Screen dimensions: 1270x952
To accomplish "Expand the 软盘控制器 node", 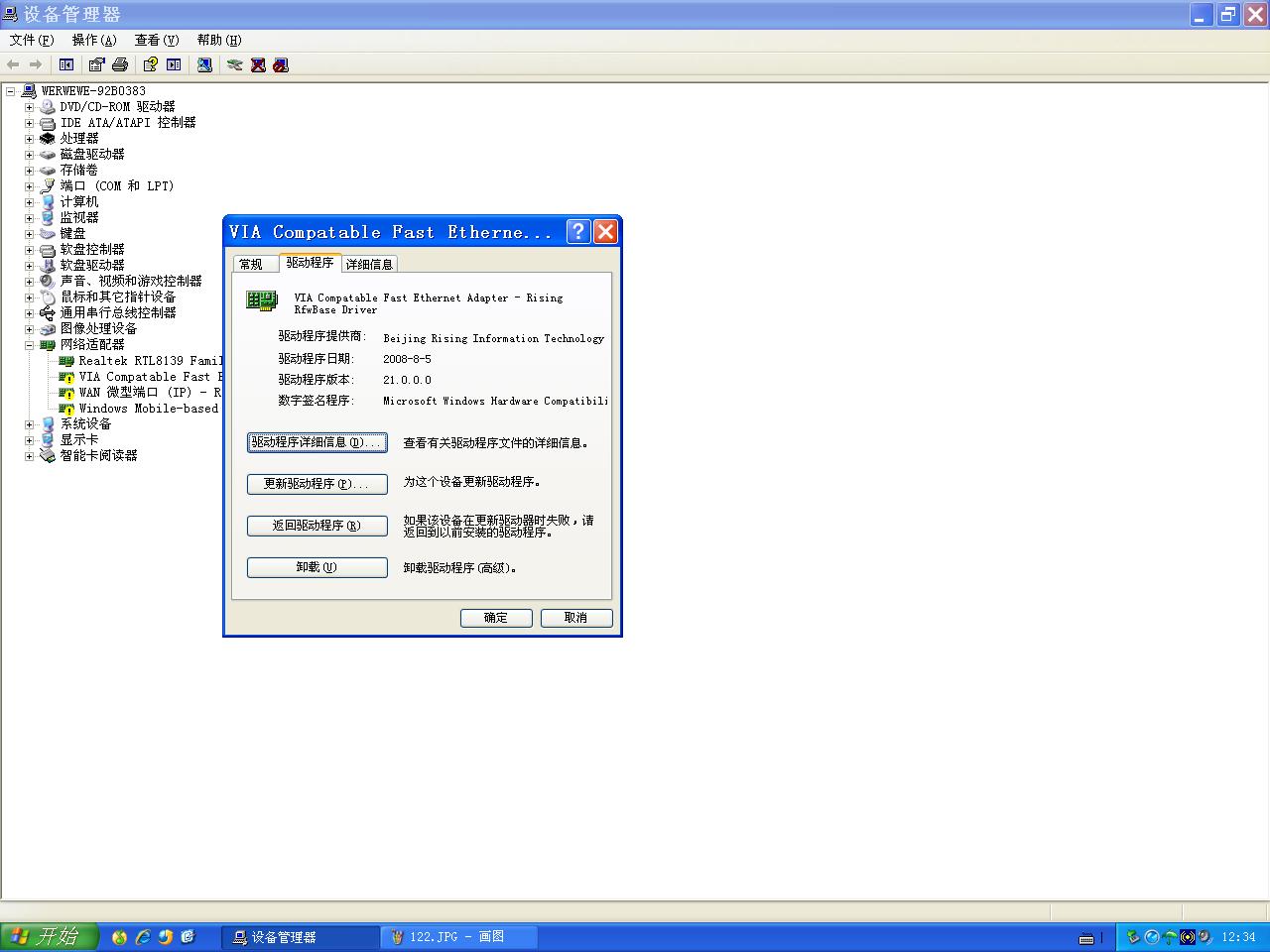I will (29, 250).
